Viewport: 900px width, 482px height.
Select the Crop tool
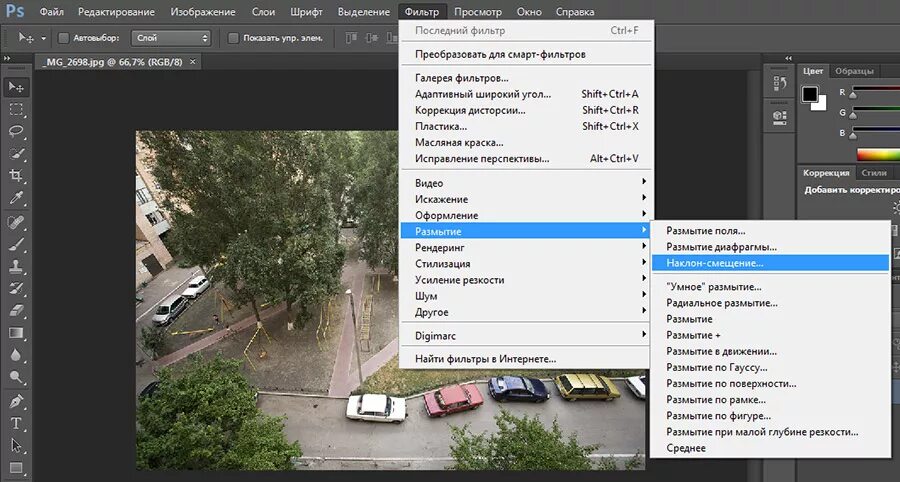(15, 176)
